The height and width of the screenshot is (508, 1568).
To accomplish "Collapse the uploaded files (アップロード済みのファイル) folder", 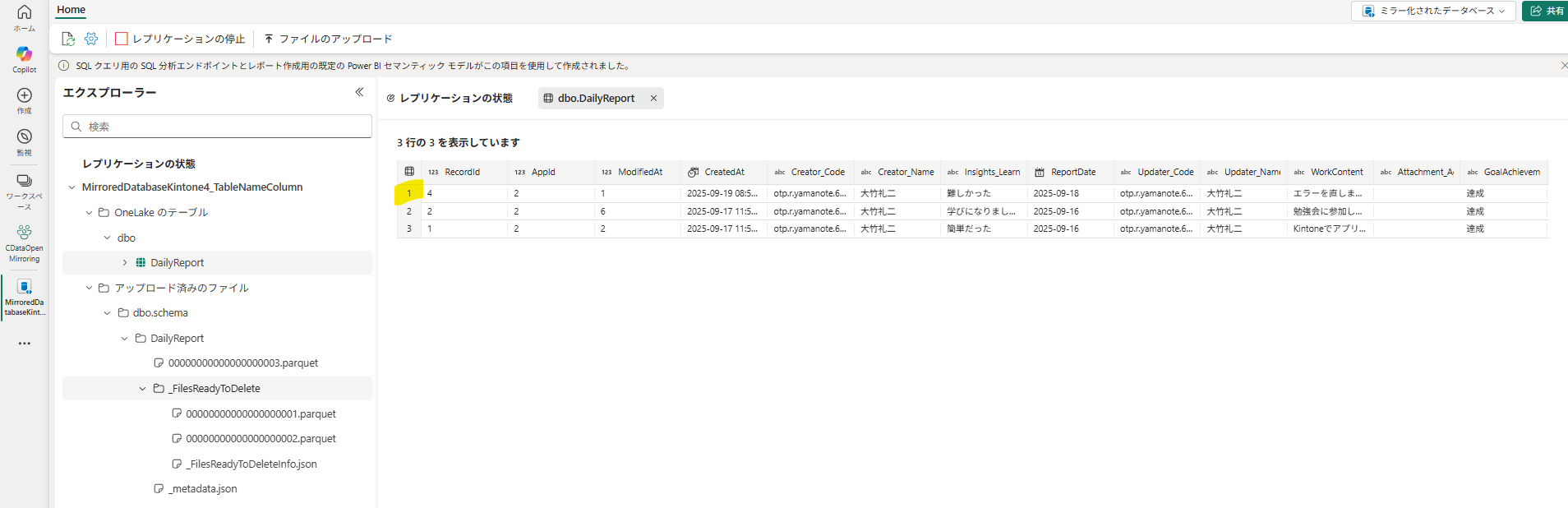I will coord(89,288).
